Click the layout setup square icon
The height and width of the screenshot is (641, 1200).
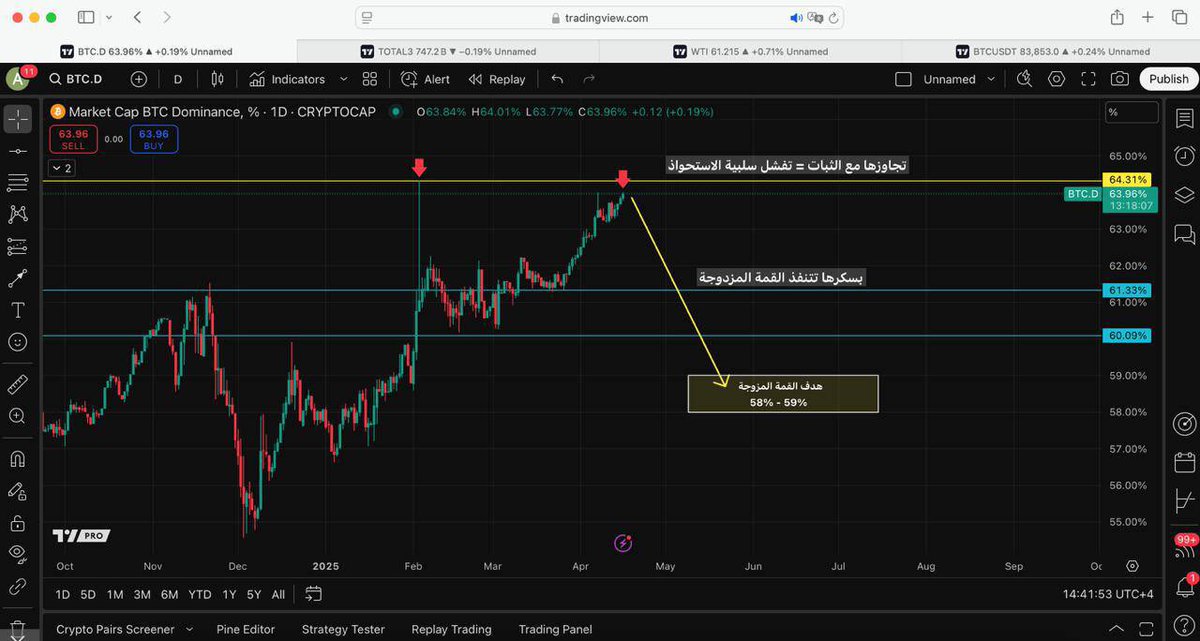[903, 79]
